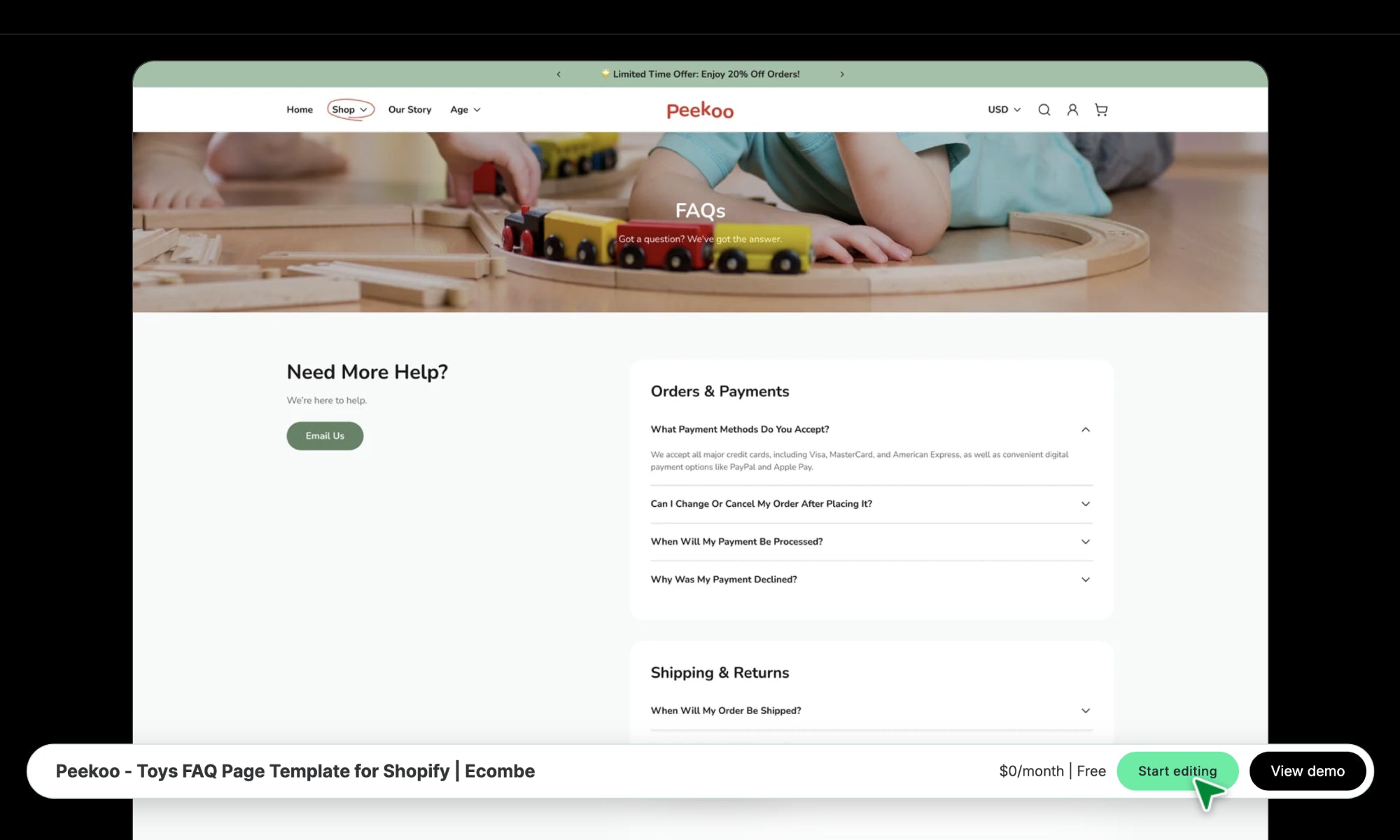1400x840 pixels.
Task: Show previous announcement with left arrow
Action: pyautogui.click(x=559, y=74)
